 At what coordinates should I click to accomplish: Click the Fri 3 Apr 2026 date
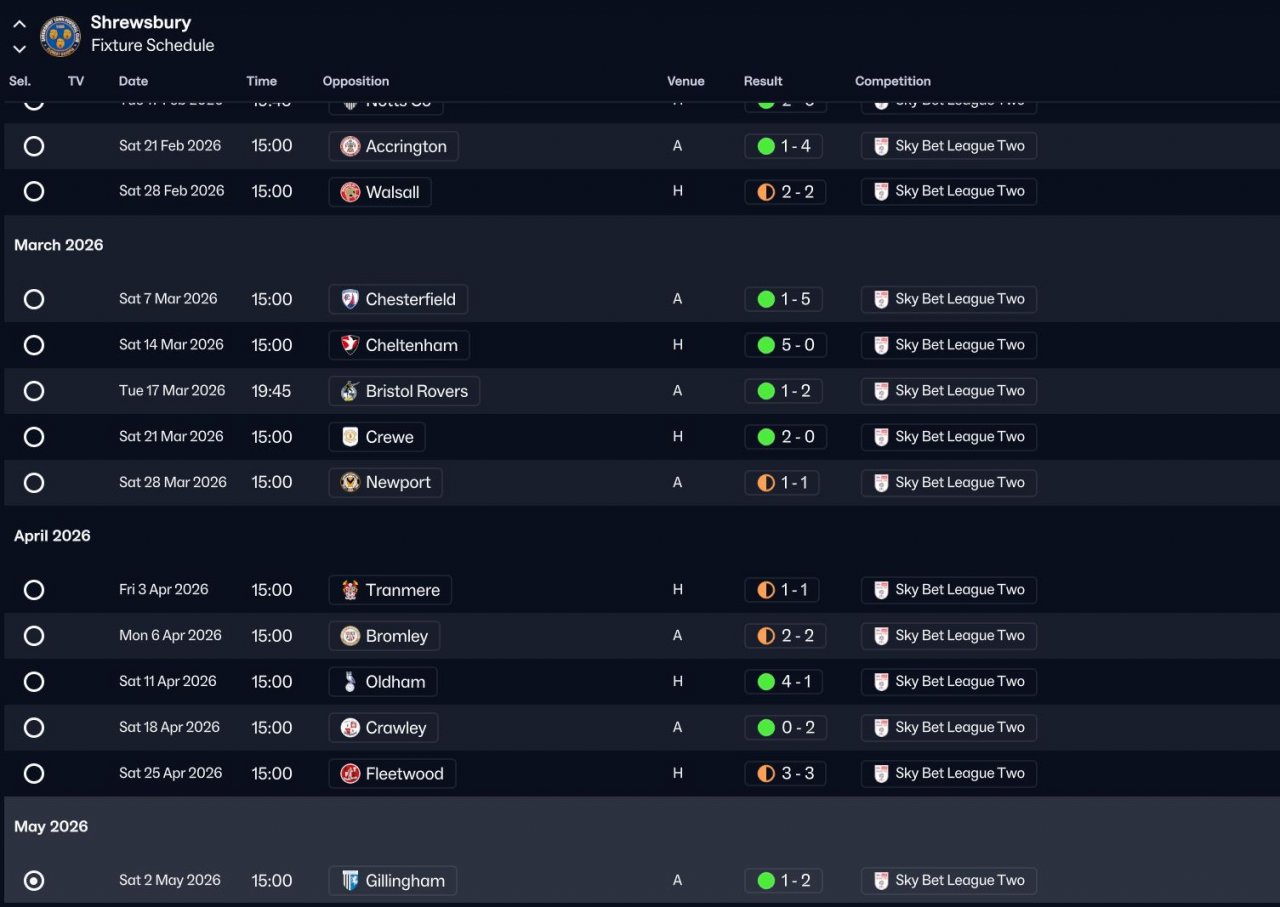pos(164,590)
